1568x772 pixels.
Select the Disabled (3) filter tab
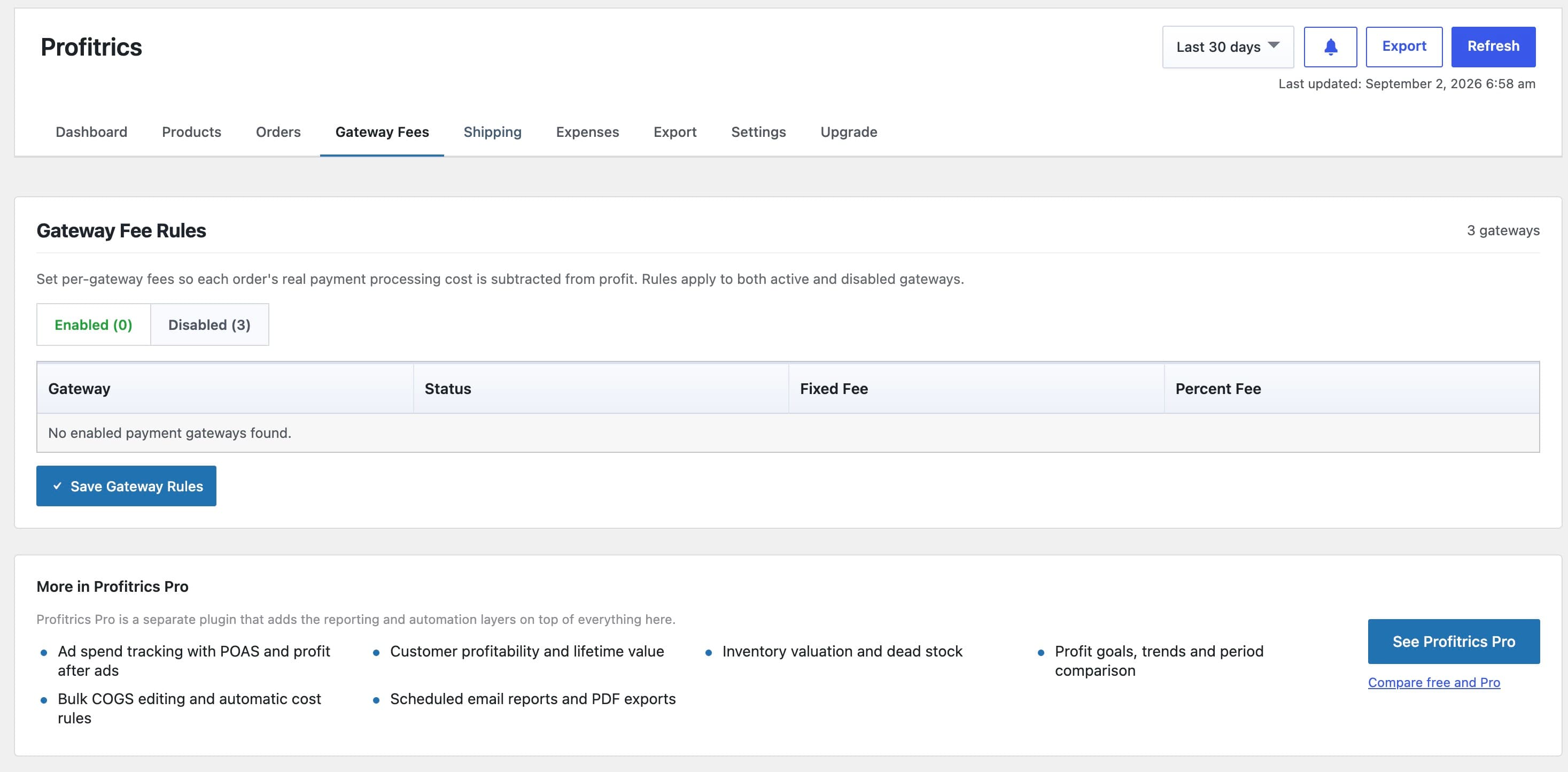tap(209, 325)
